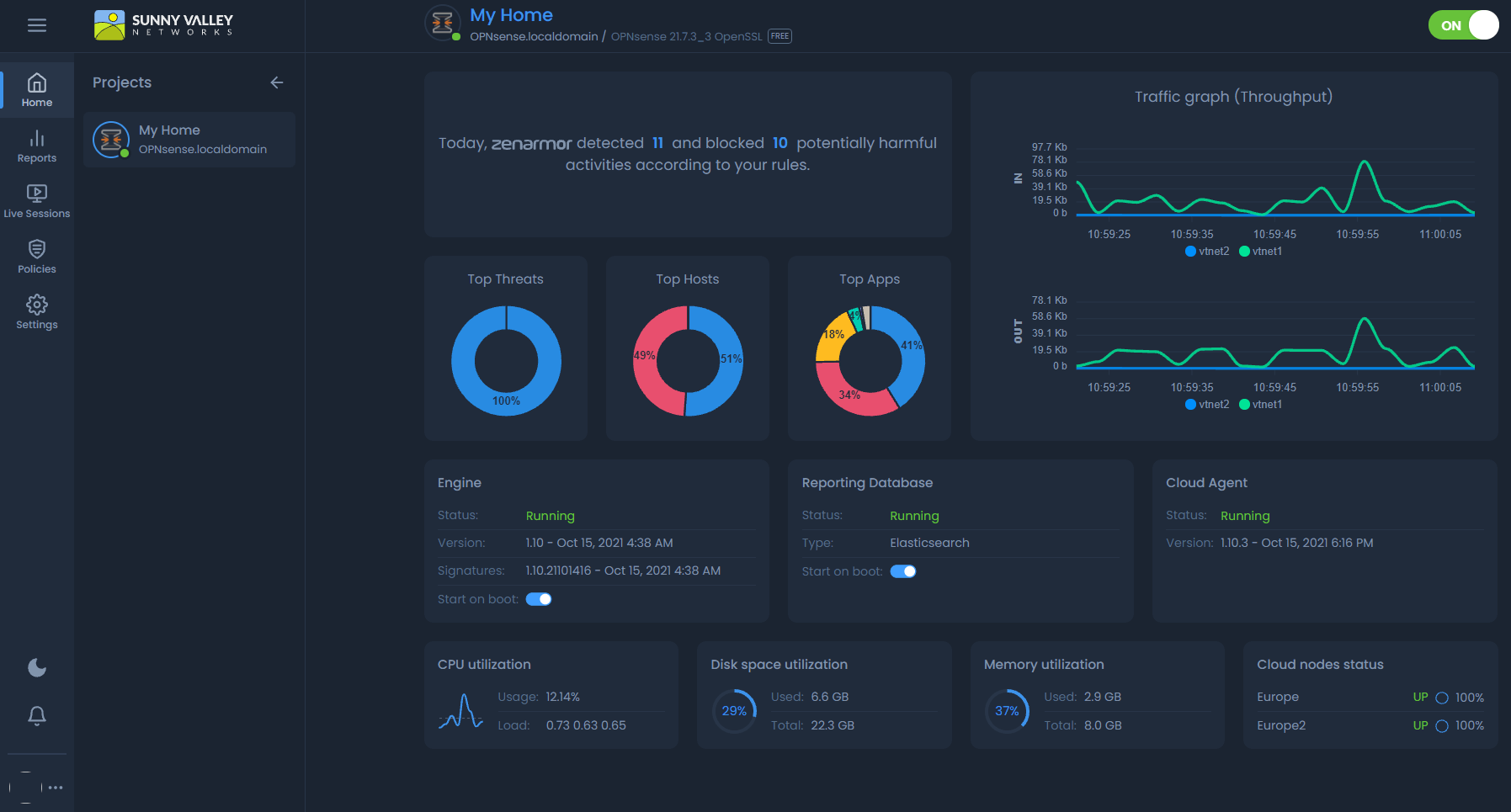Screen dimensions: 1511x812
Task: Click the three-dots more options icon
Action: coord(56,788)
